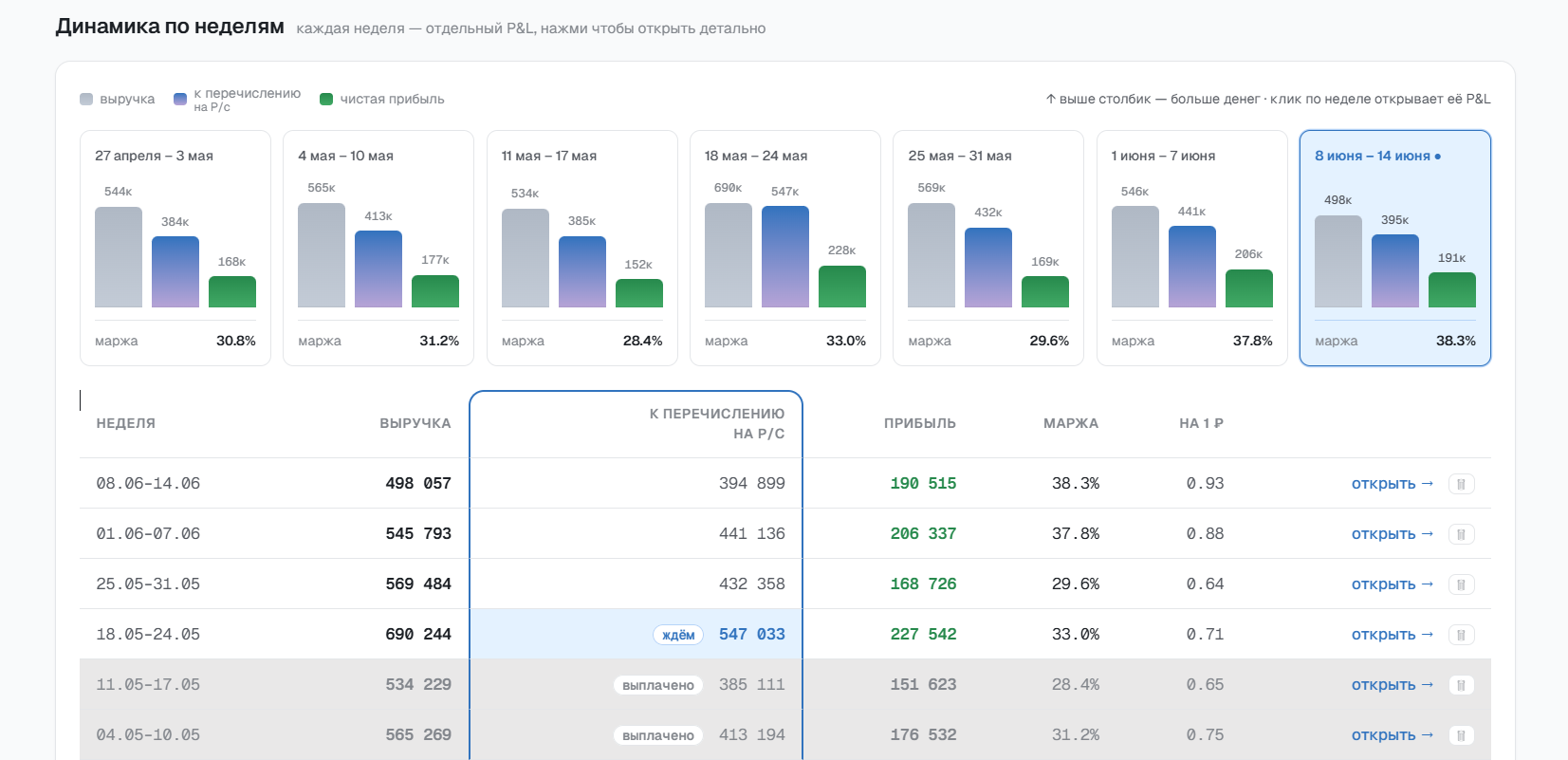The image size is (1568, 760).
Task: Click the 08.06-14.06 week cell
Action: click(x=148, y=484)
